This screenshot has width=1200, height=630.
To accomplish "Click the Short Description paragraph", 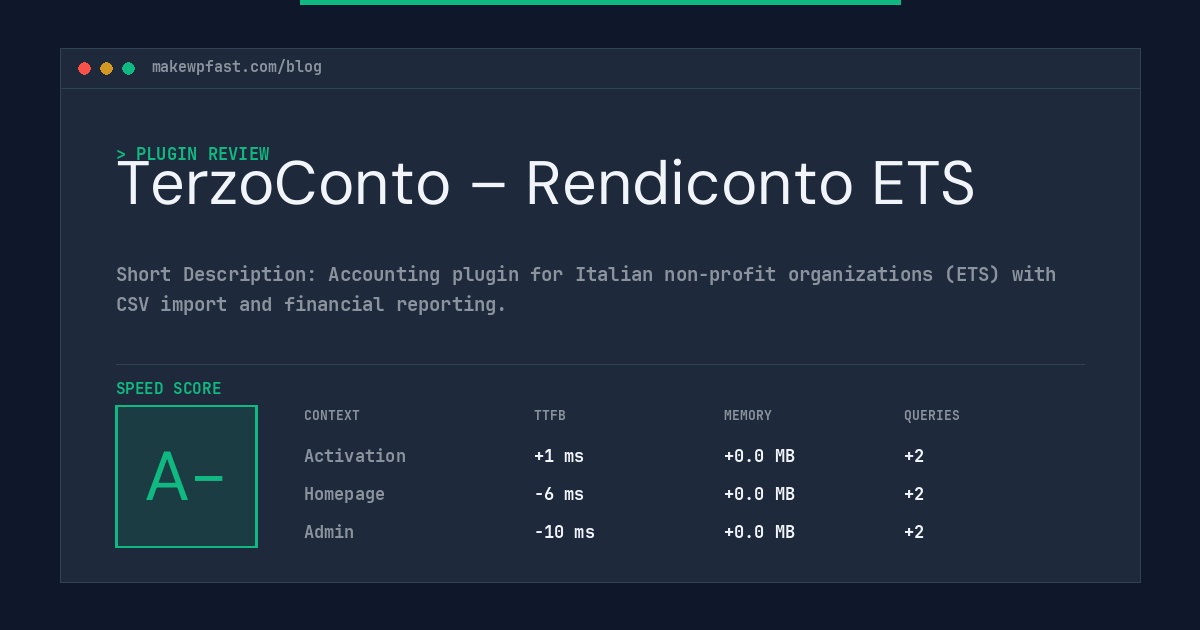I will pyautogui.click(x=586, y=289).
